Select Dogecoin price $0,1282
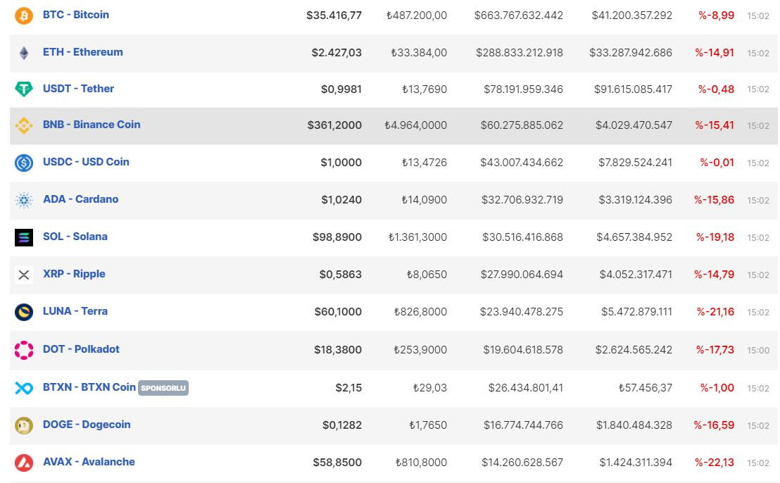 (342, 425)
